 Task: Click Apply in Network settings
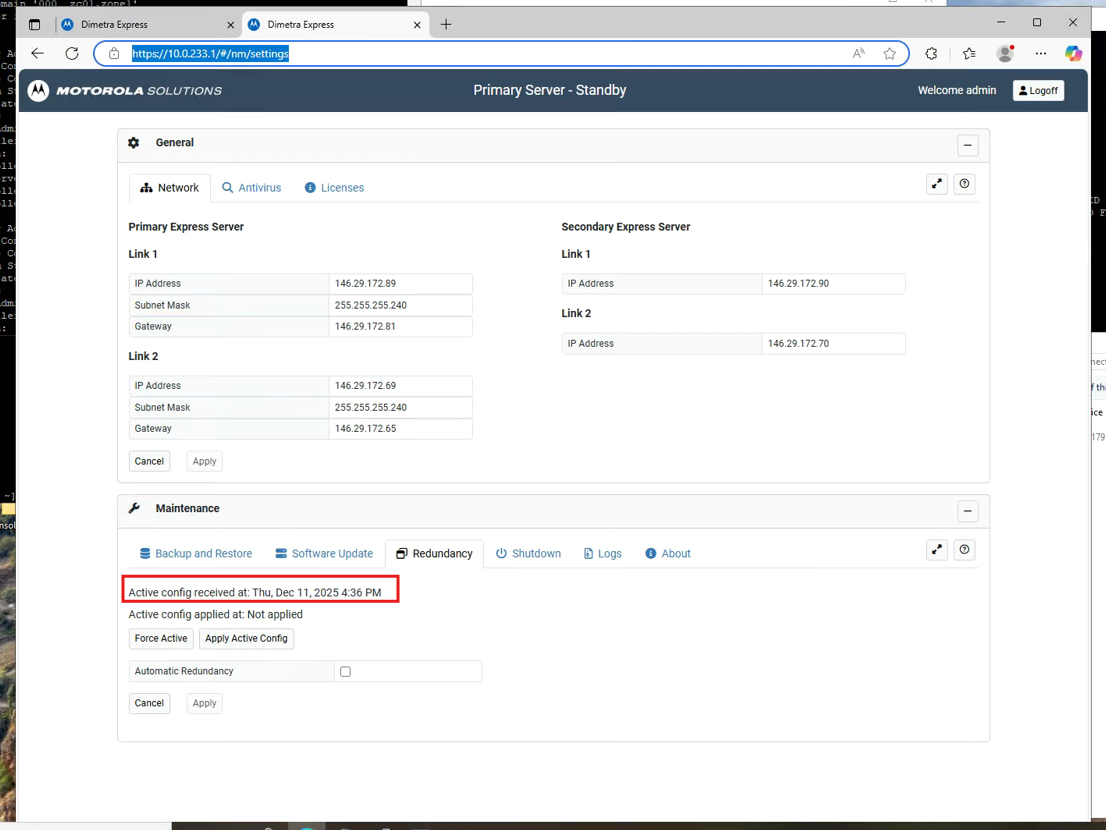coord(205,461)
